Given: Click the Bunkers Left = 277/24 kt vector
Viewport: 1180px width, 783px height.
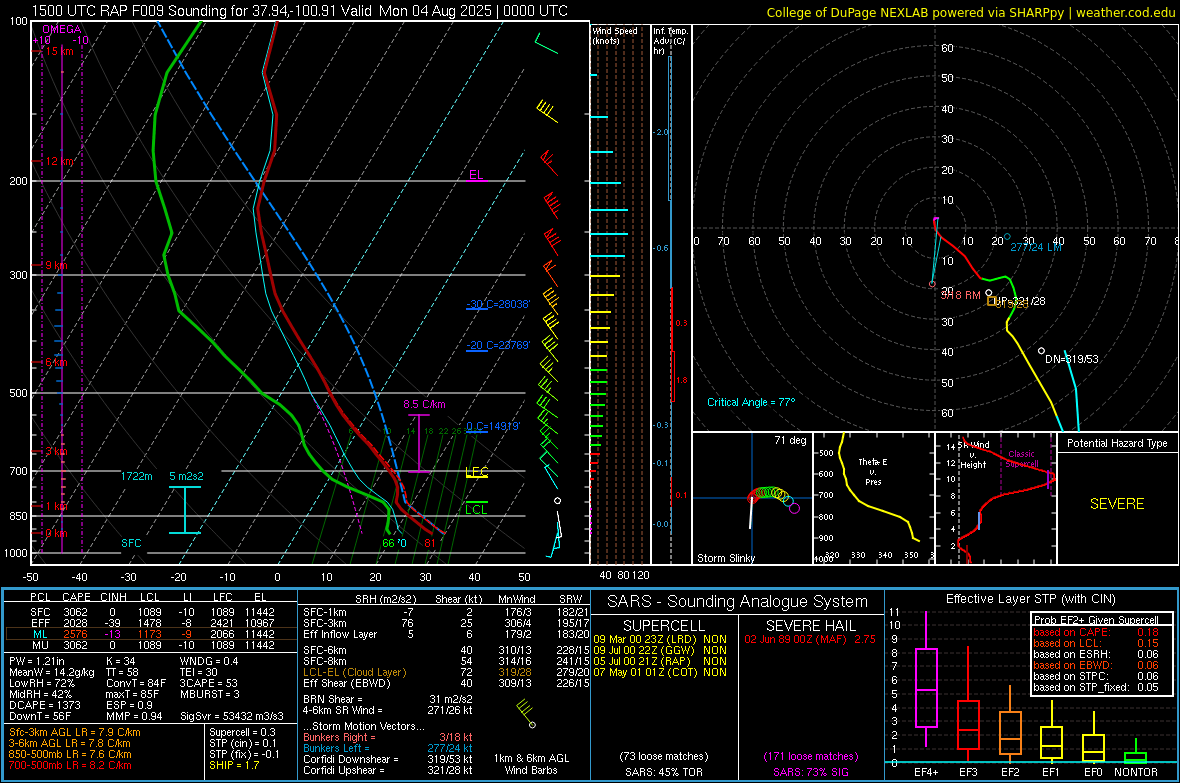Looking at the screenshot, I should [387, 748].
